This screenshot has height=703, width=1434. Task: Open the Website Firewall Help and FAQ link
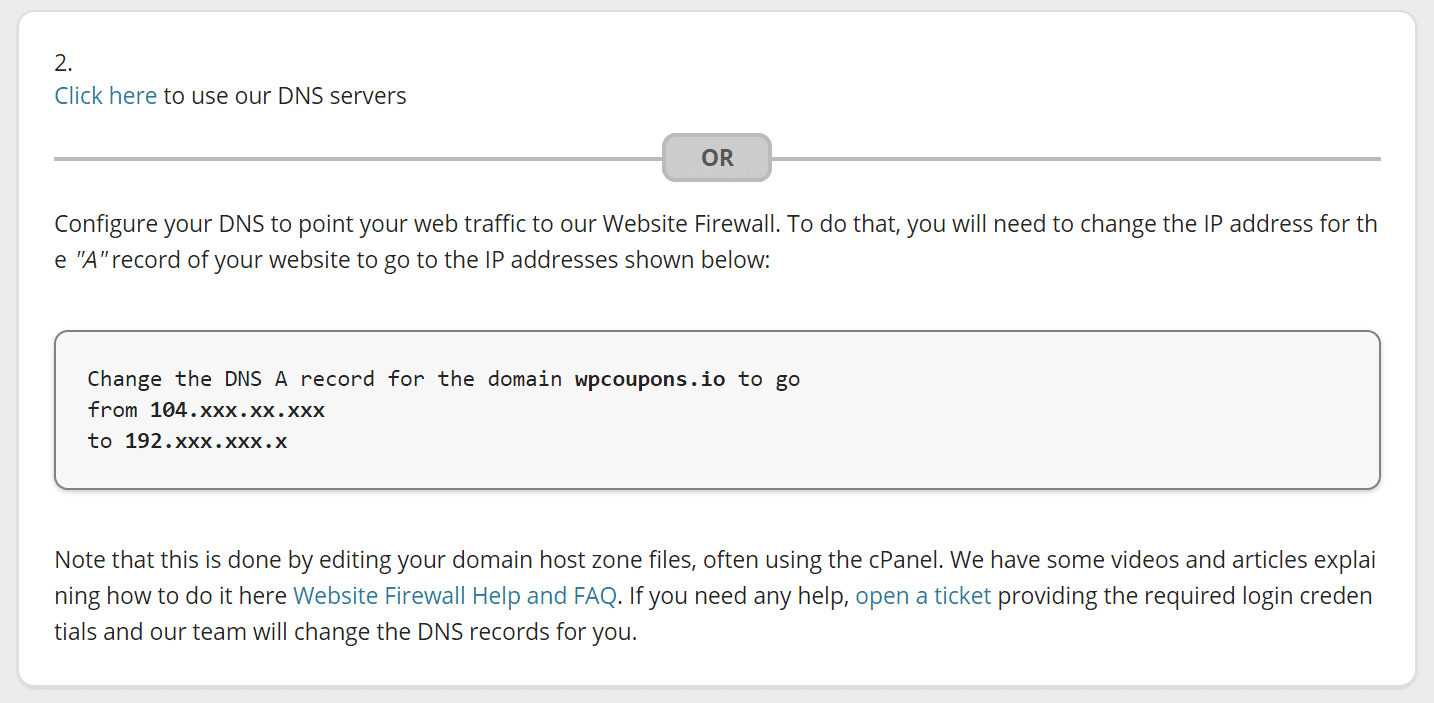(454, 597)
